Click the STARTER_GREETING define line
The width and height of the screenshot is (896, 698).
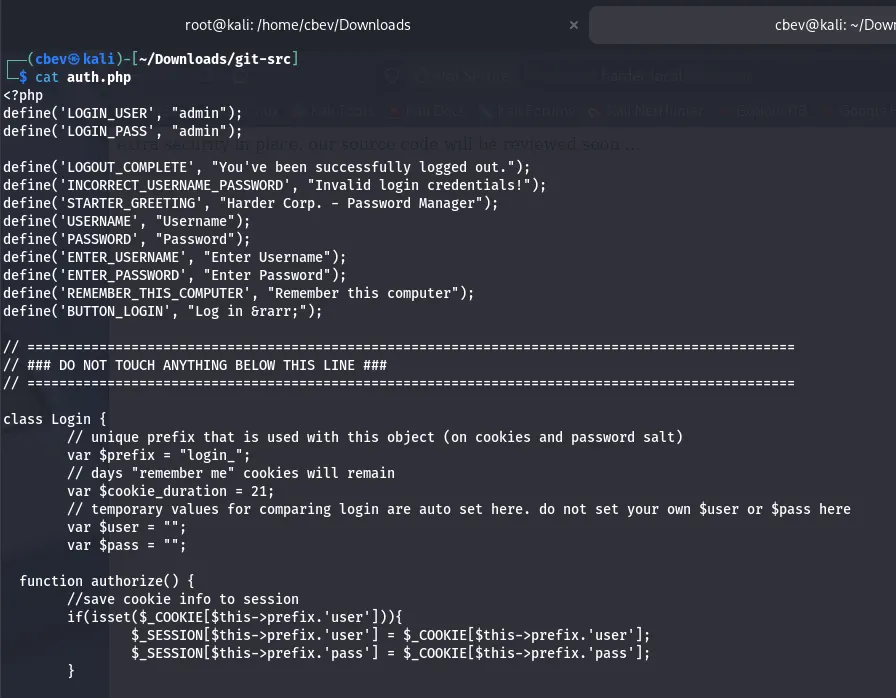[251, 203]
